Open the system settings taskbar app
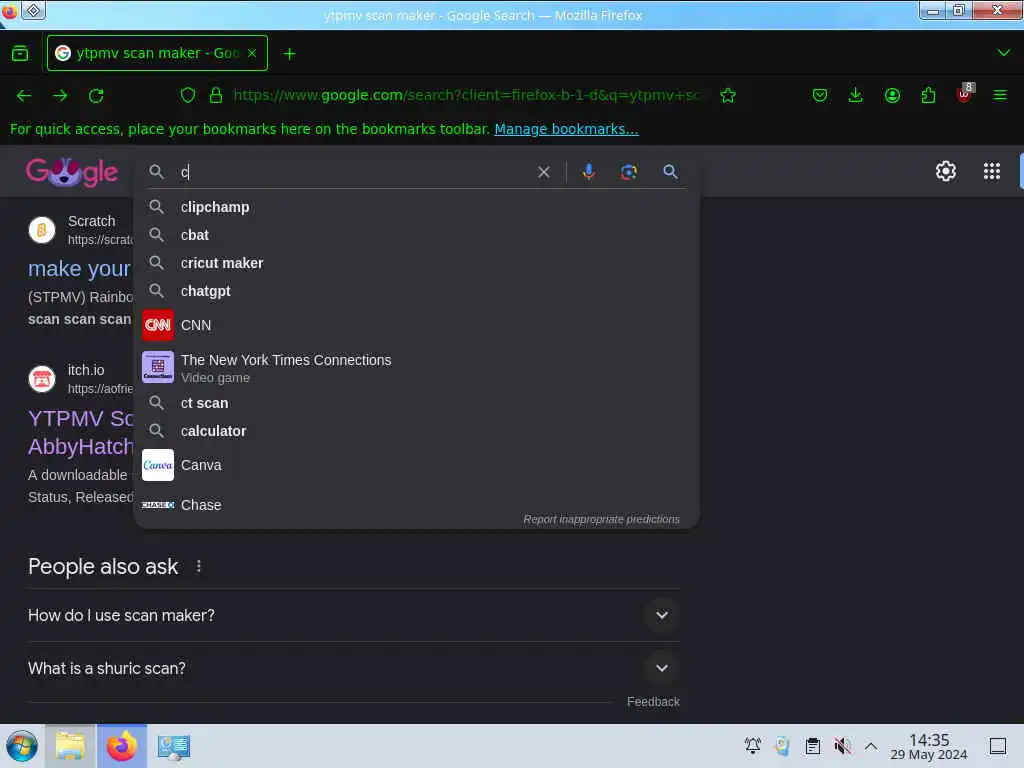Screen dimensions: 1024x768 (x=174, y=746)
